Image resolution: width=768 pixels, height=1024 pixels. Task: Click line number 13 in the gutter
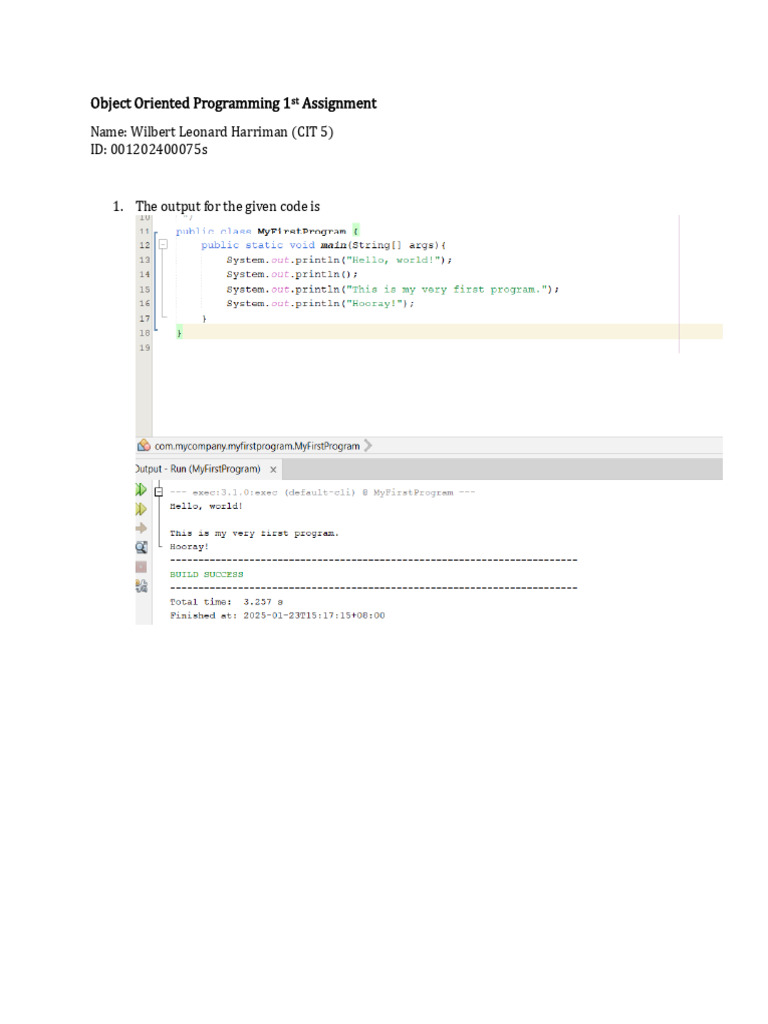click(144, 260)
